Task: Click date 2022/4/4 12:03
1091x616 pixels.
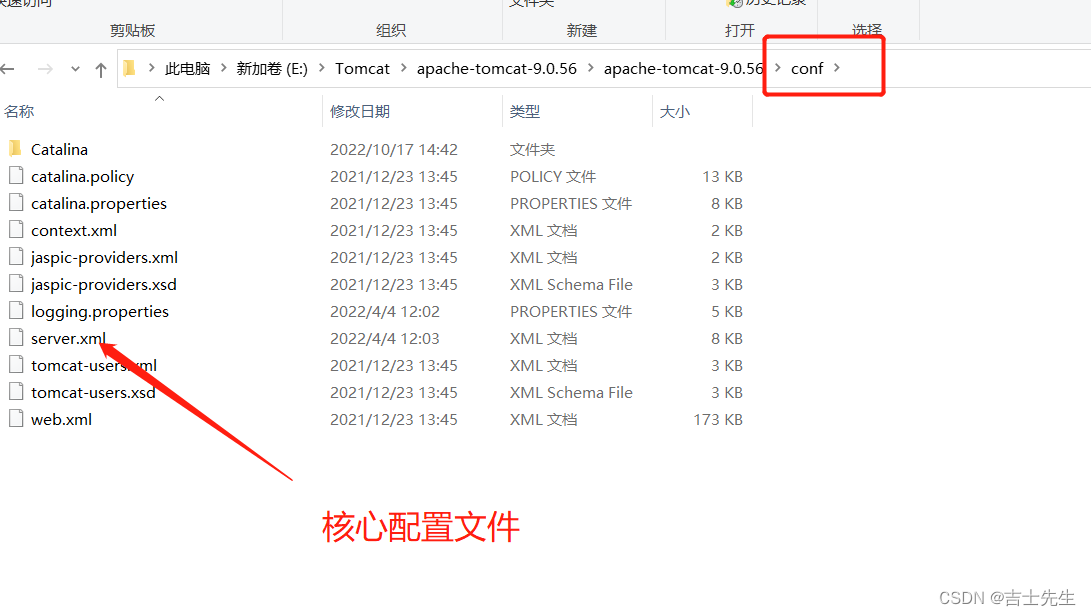Action: point(385,338)
